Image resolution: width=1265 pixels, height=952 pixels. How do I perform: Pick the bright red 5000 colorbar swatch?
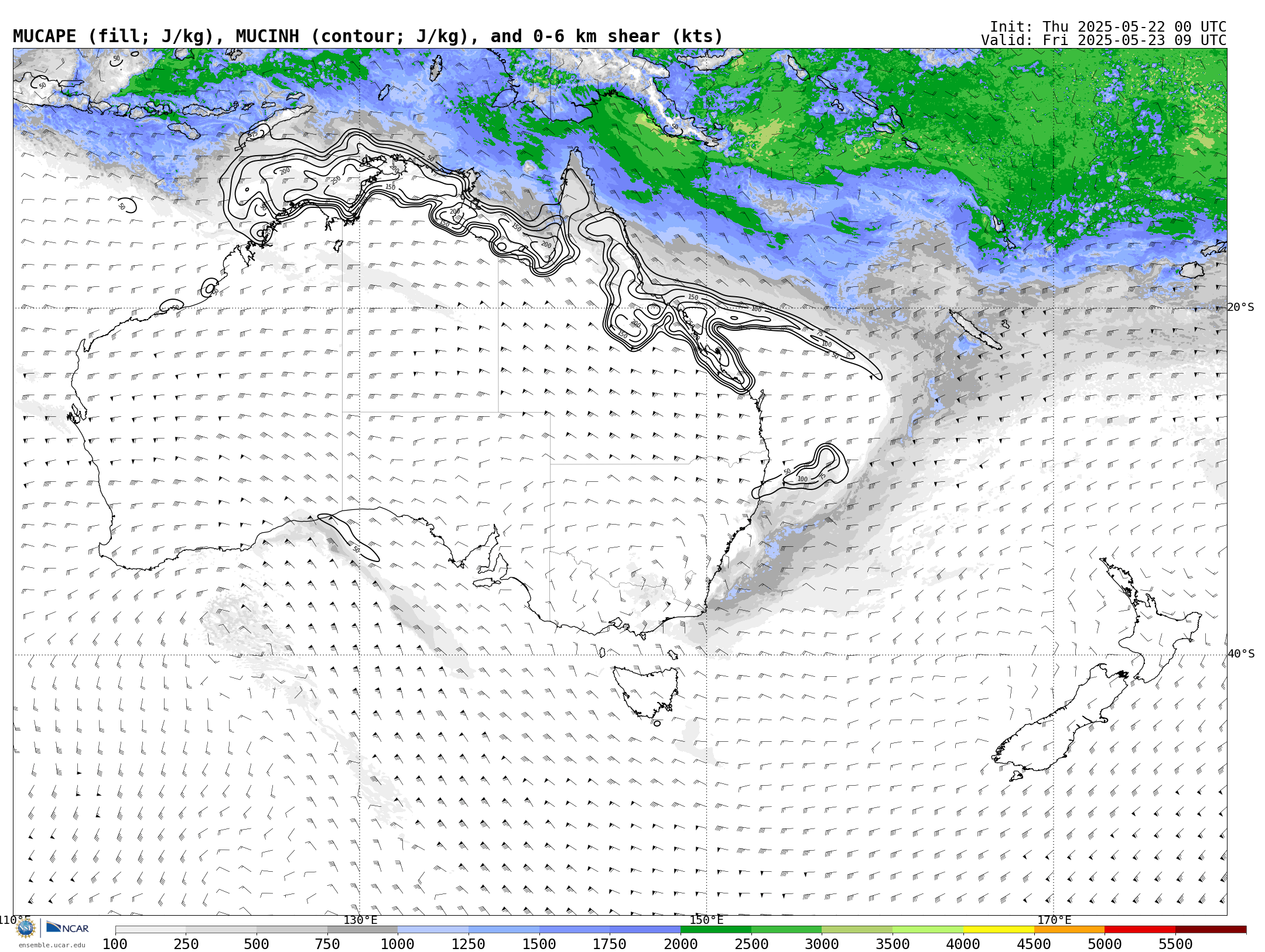point(1140,929)
